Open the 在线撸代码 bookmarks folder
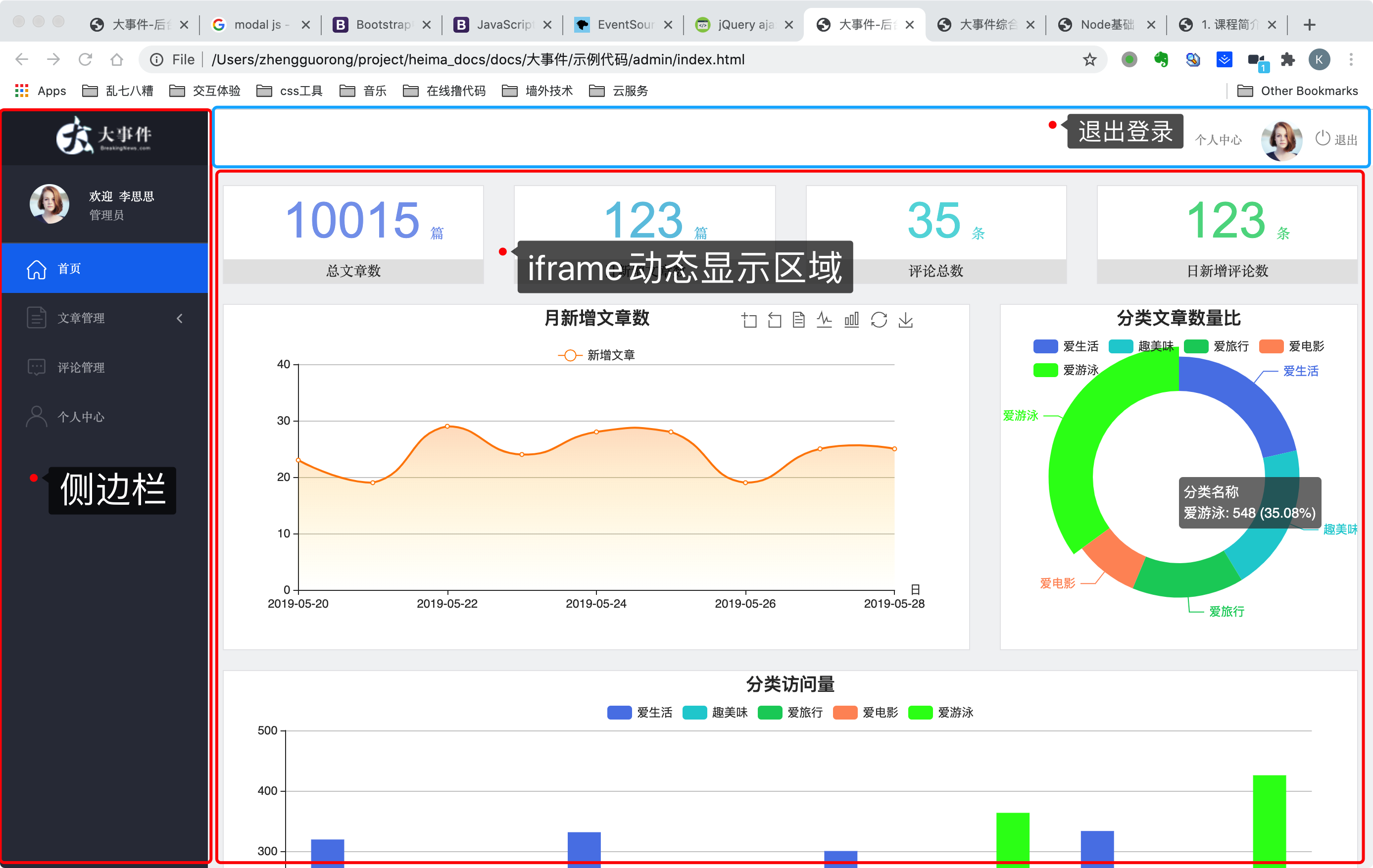The height and width of the screenshot is (868, 1373). [444, 91]
